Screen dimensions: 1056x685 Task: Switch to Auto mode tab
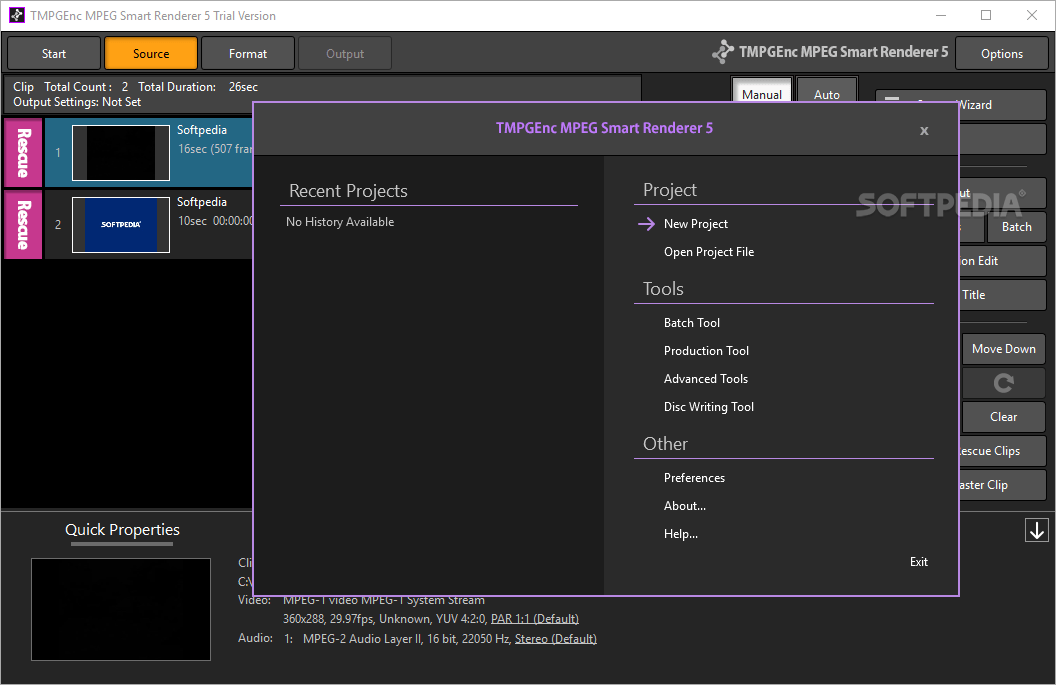point(826,91)
